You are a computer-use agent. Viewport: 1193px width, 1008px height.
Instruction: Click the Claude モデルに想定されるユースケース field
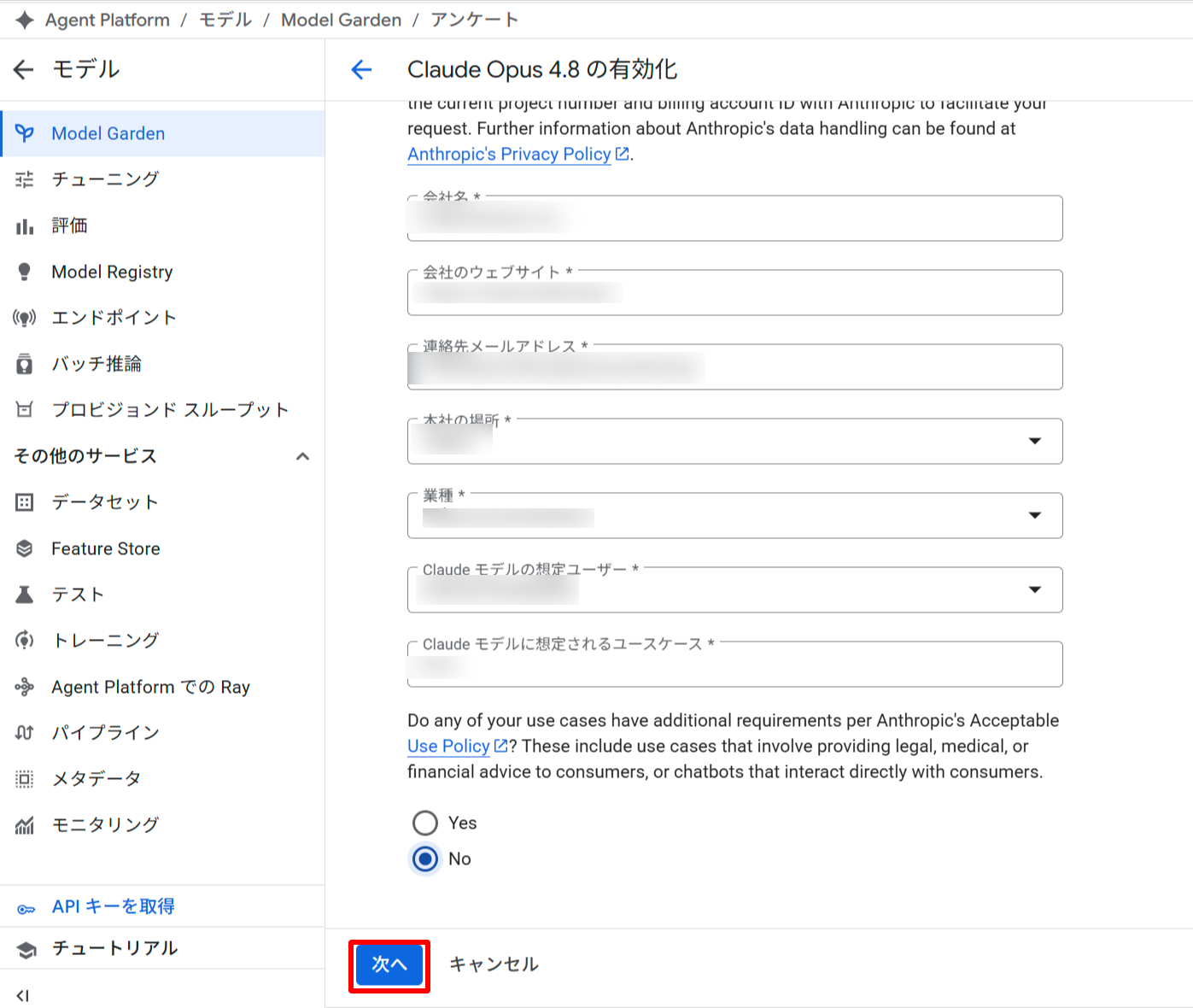[x=735, y=664]
